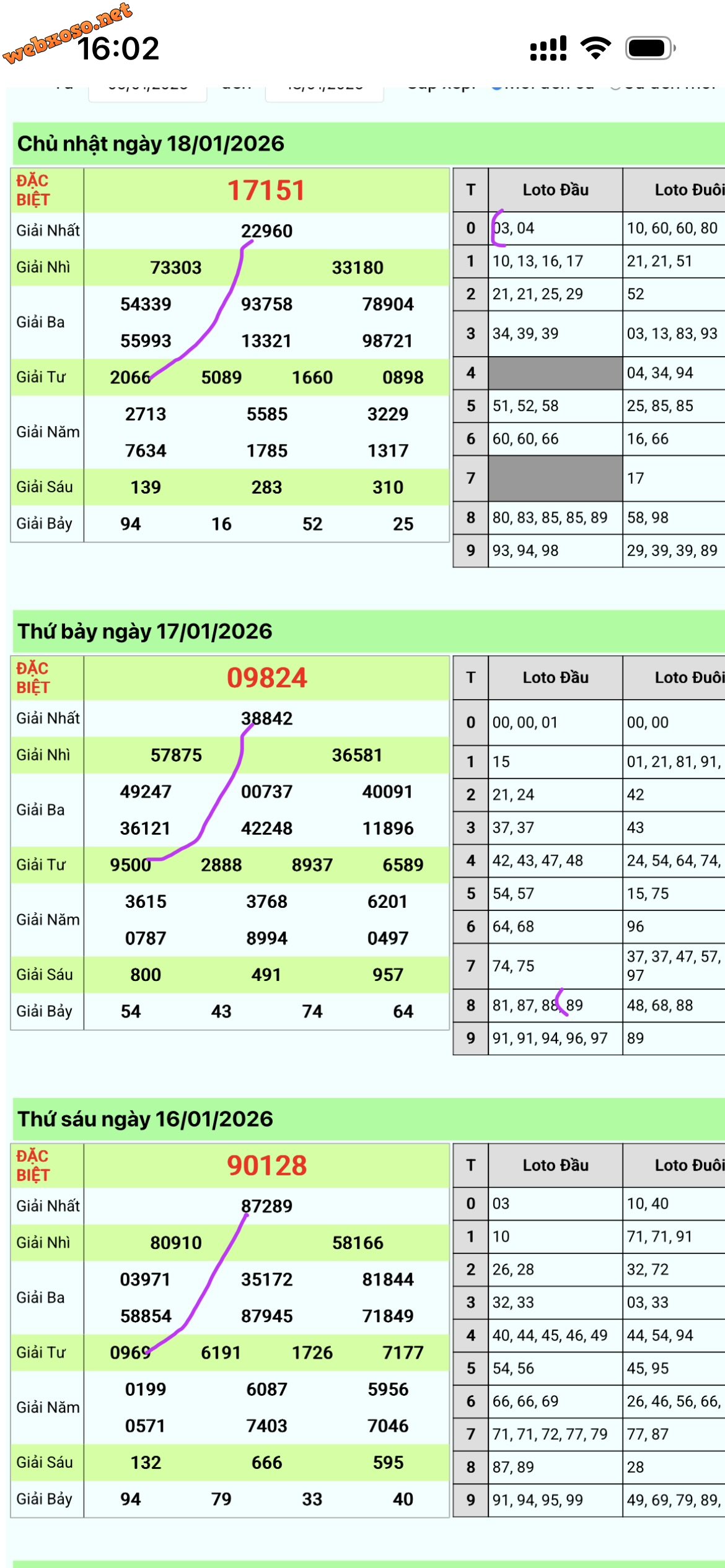Pick third prize number 35172

coord(266,1279)
